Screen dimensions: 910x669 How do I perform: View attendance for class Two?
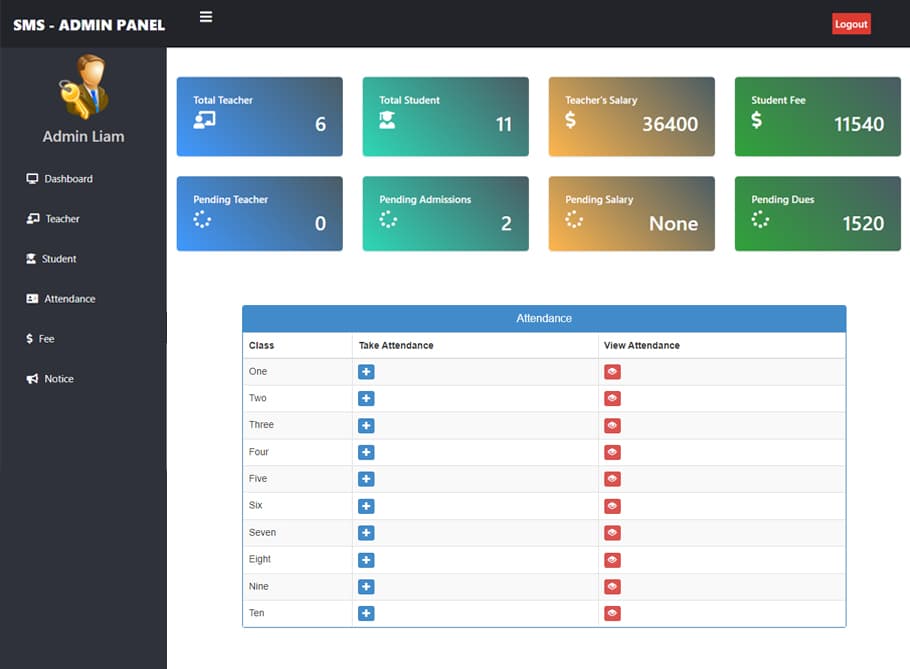[612, 399]
